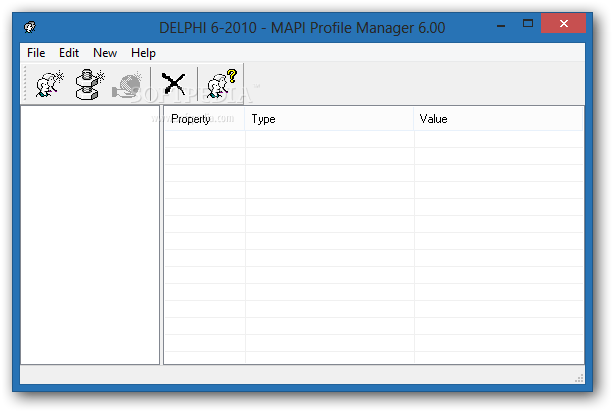This screenshot has width=613, height=412.
Task: Click the Help question mark toolbar icon
Action: coord(221,84)
